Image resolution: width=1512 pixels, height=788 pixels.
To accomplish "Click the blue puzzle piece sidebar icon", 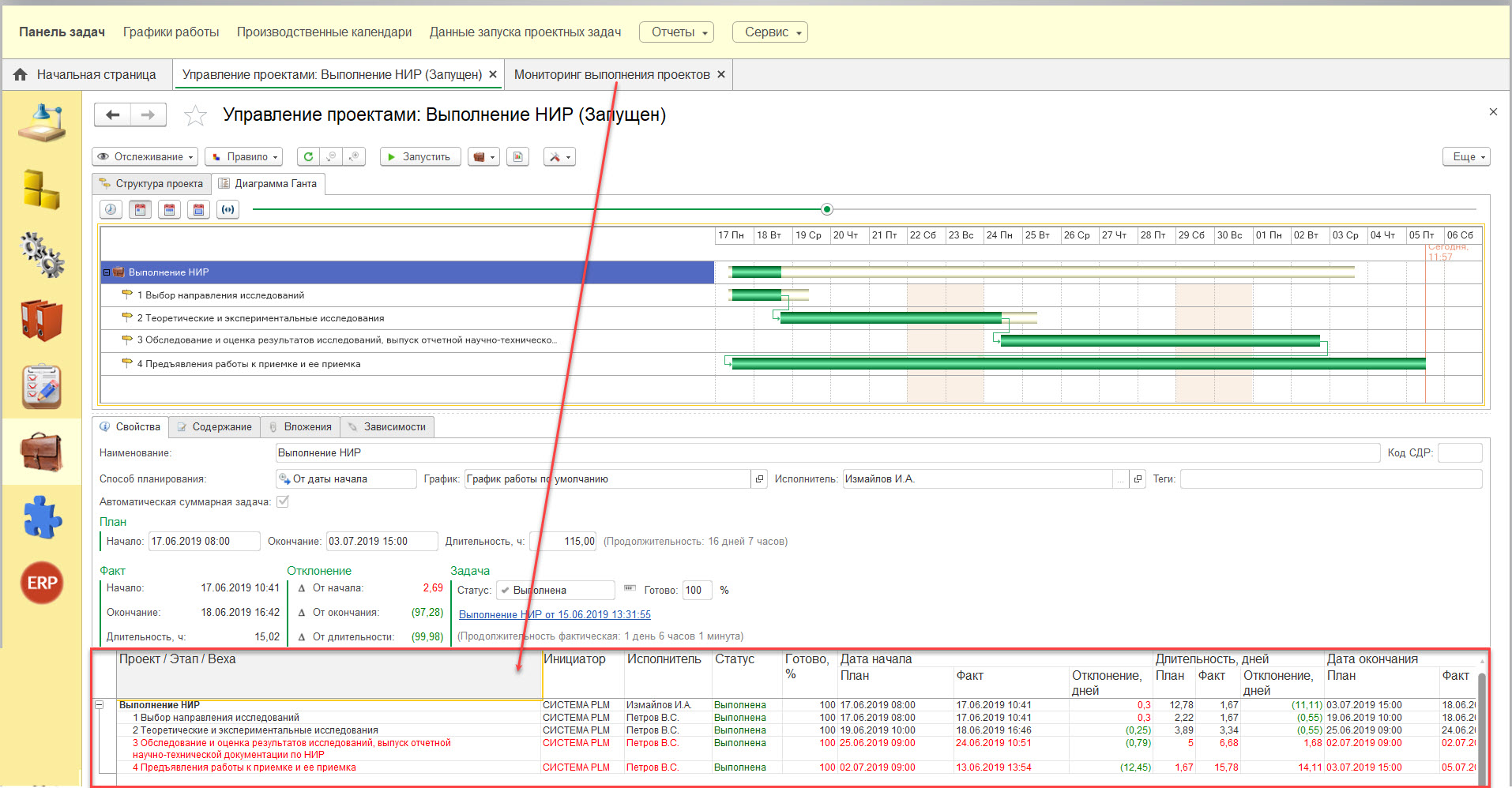I will [x=42, y=518].
